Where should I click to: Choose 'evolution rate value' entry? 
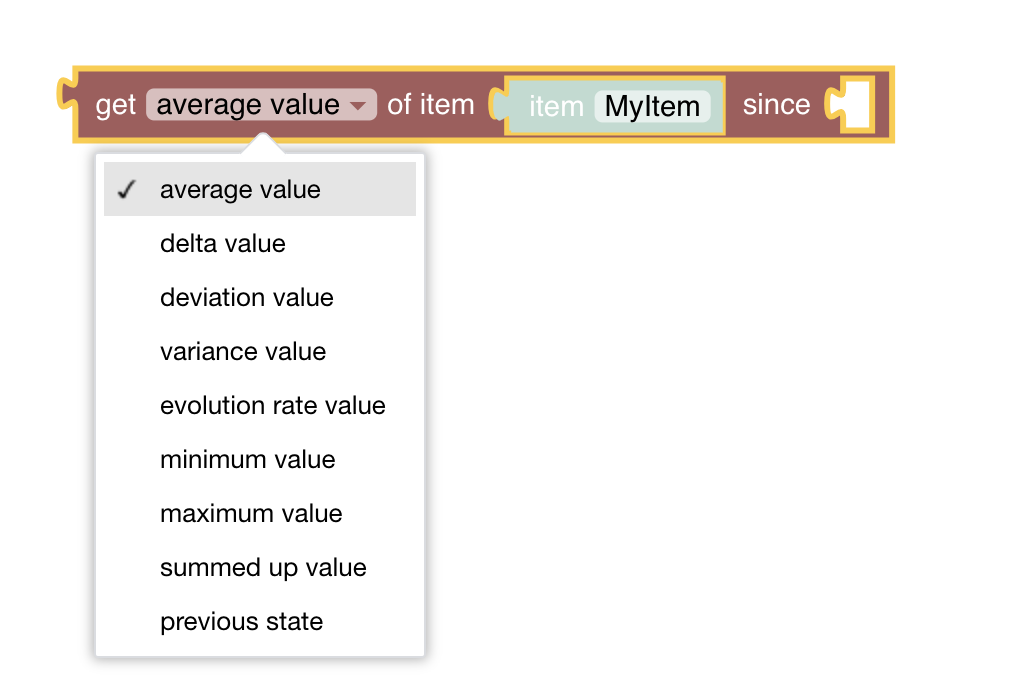click(x=272, y=406)
